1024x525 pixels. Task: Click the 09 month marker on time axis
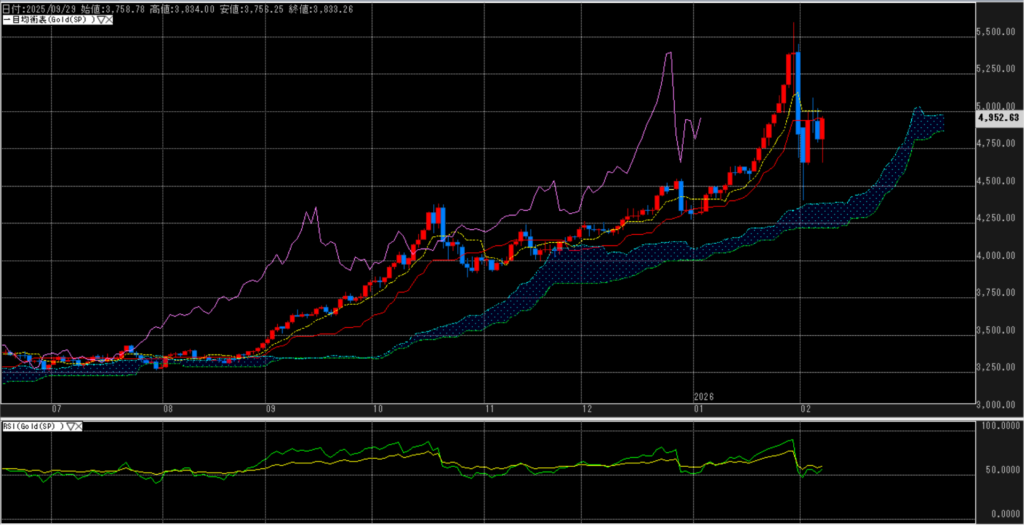(271, 408)
